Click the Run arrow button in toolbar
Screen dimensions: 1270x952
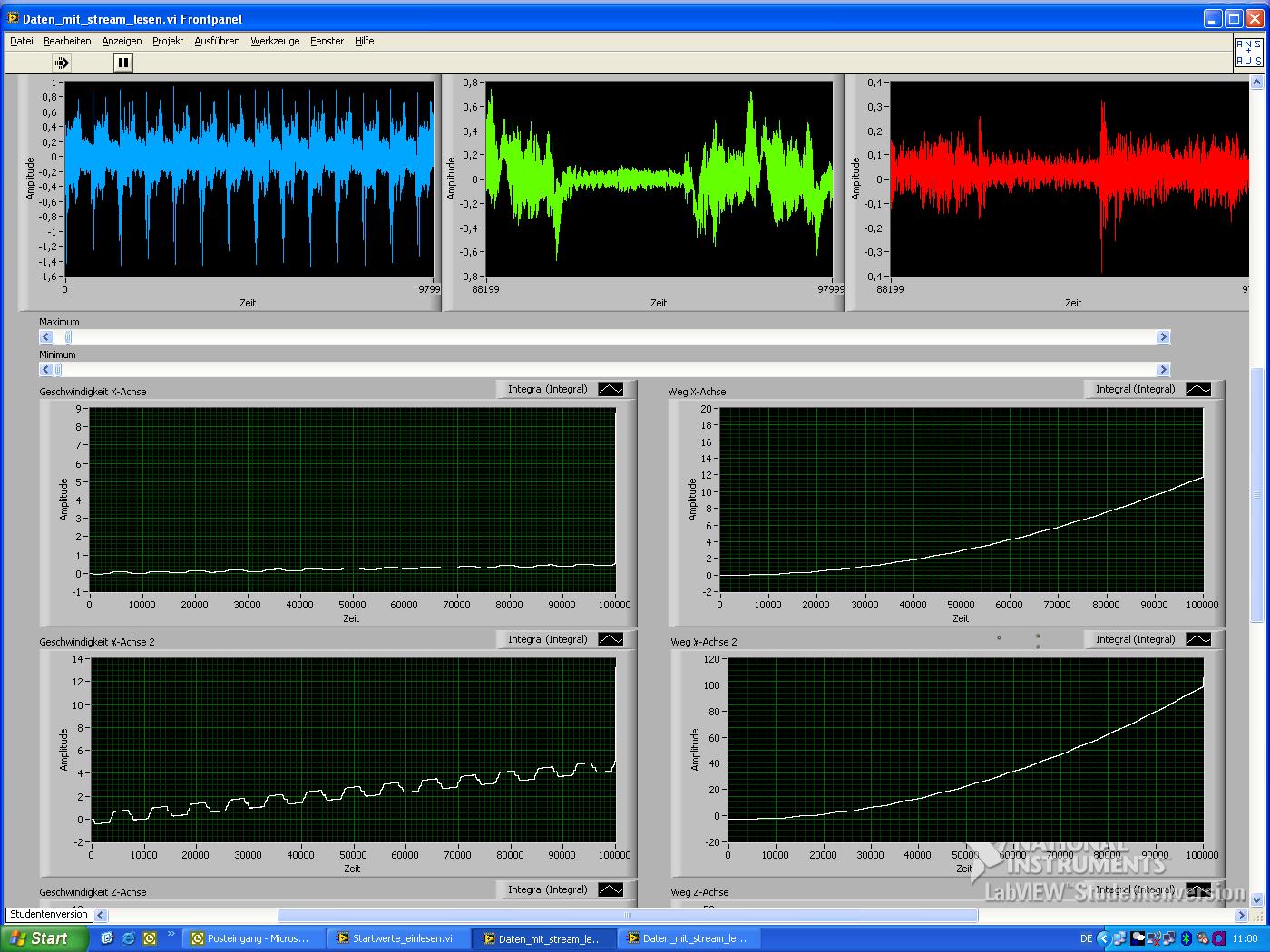tap(62, 63)
